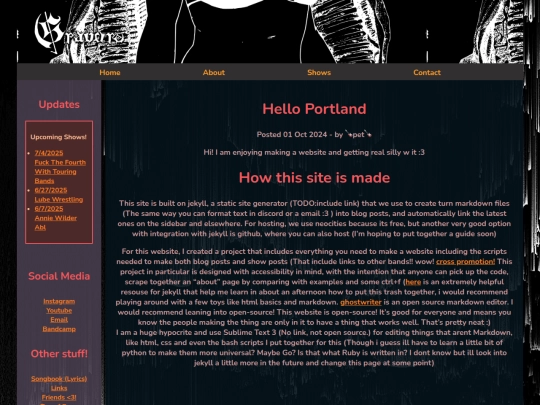Click the 'How this site is made' heading
The width and height of the screenshot is (540, 405).
tap(314, 178)
